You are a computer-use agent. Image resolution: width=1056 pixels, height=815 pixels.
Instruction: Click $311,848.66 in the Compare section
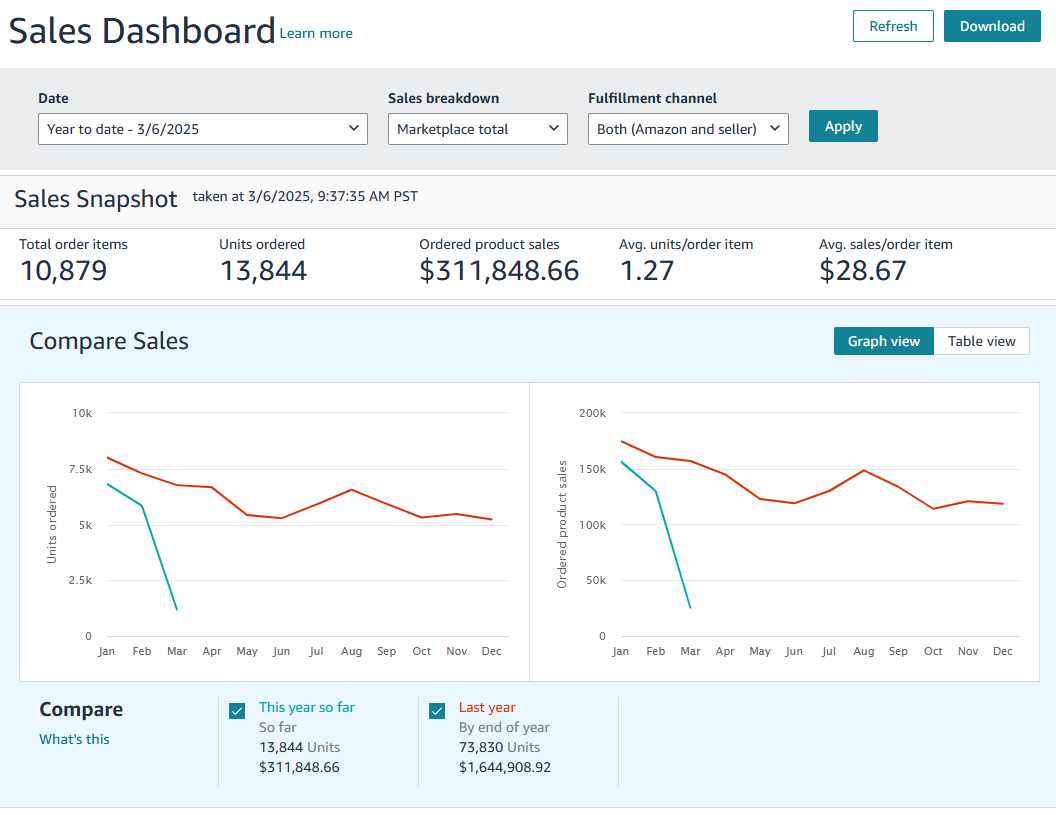tap(299, 768)
